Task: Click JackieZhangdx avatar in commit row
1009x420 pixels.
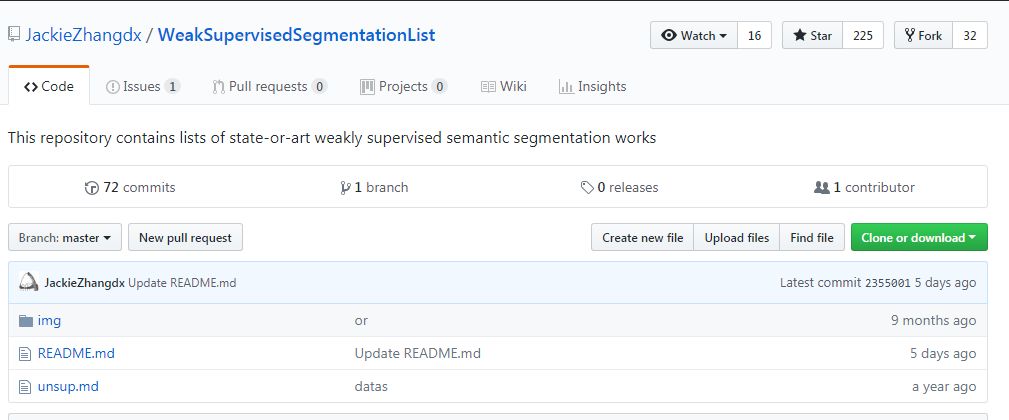Action: point(29,283)
